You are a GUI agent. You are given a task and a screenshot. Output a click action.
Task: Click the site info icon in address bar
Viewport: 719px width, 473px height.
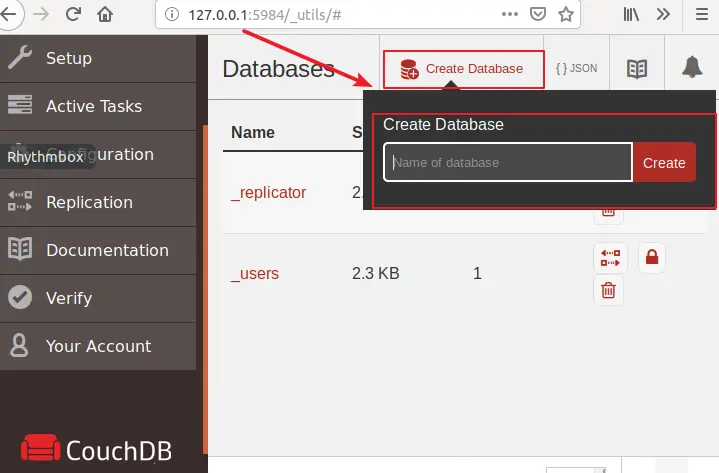171,15
